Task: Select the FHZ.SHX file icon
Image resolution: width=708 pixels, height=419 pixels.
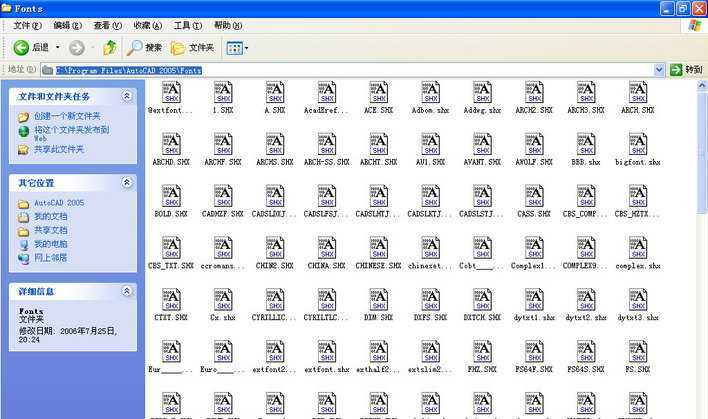Action: click(x=483, y=352)
